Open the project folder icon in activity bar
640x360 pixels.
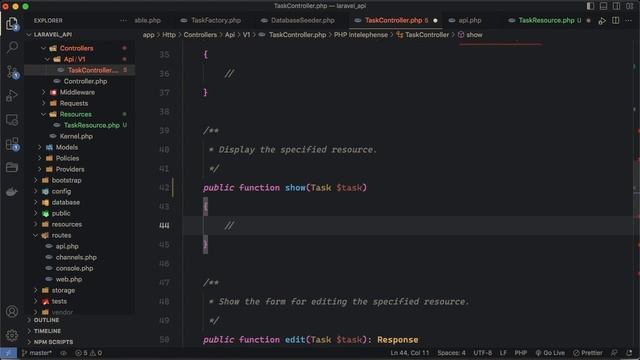[x=12, y=167]
